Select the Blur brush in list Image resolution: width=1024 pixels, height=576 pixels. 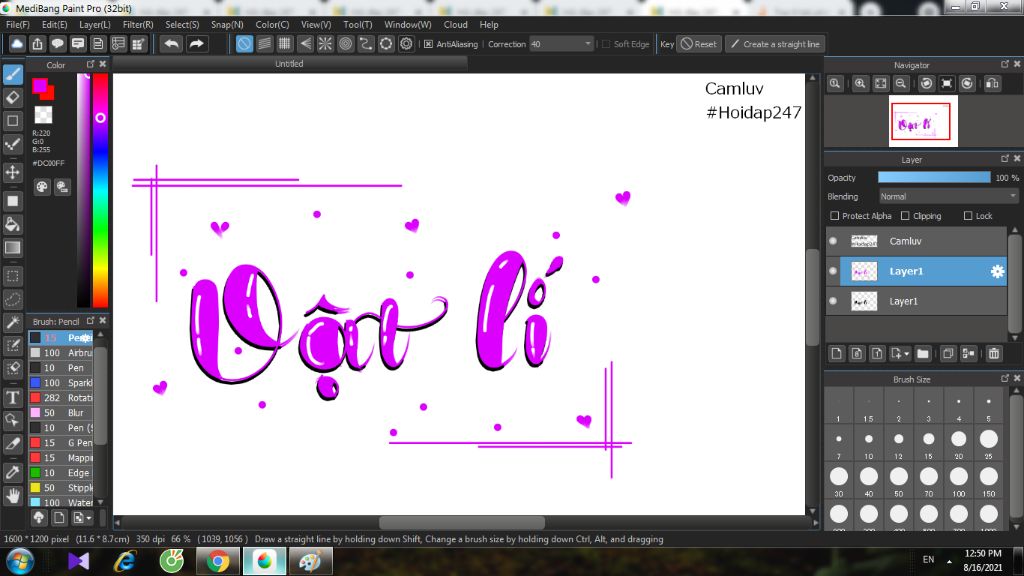coord(61,413)
